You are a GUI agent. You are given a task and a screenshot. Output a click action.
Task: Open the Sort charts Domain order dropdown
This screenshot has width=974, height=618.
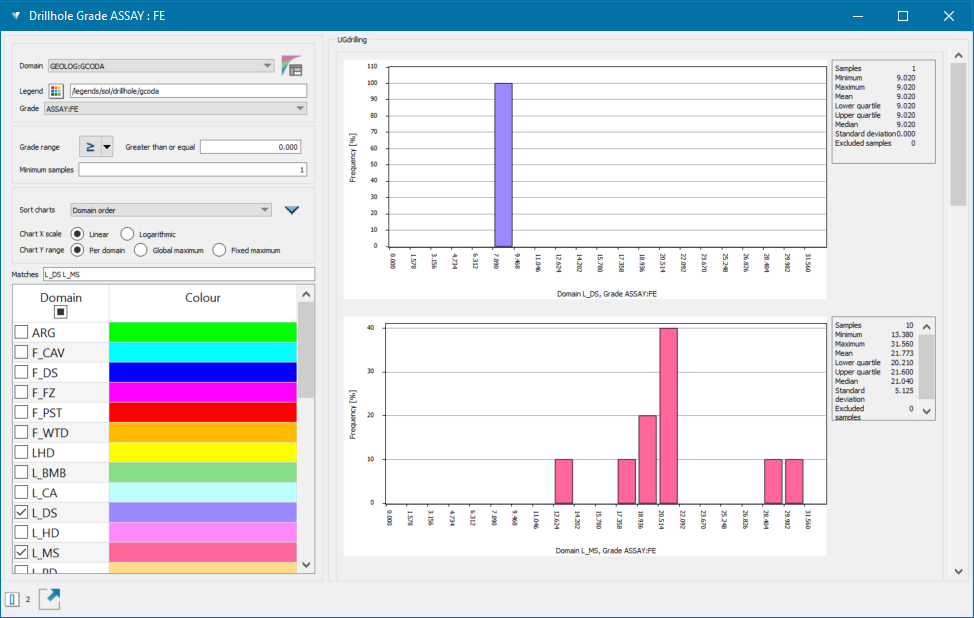click(x=171, y=210)
